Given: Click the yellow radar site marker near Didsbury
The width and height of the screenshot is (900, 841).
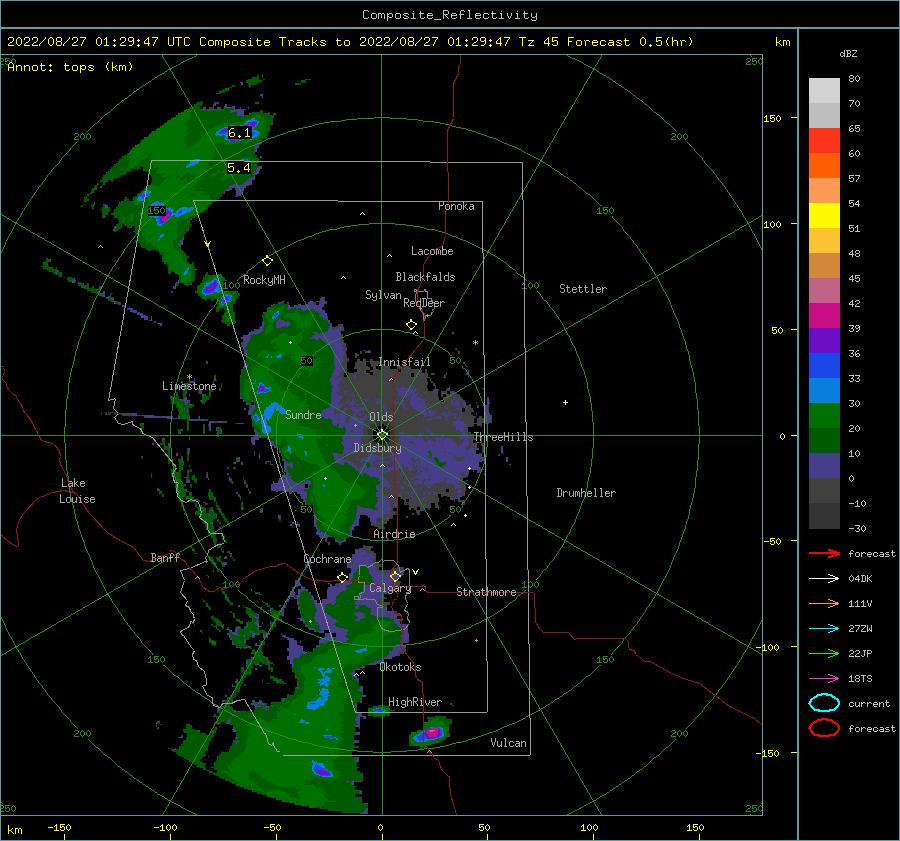Looking at the screenshot, I should (x=382, y=435).
